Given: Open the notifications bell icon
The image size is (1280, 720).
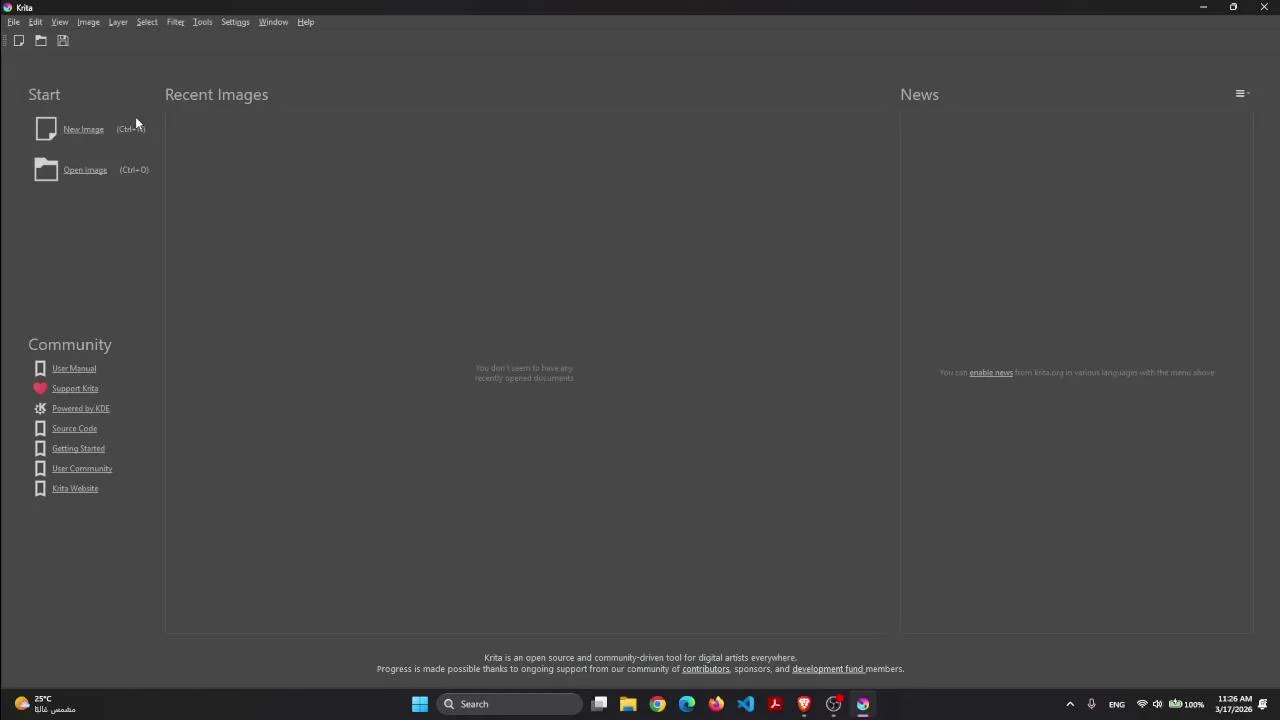Looking at the screenshot, I should [1264, 704].
